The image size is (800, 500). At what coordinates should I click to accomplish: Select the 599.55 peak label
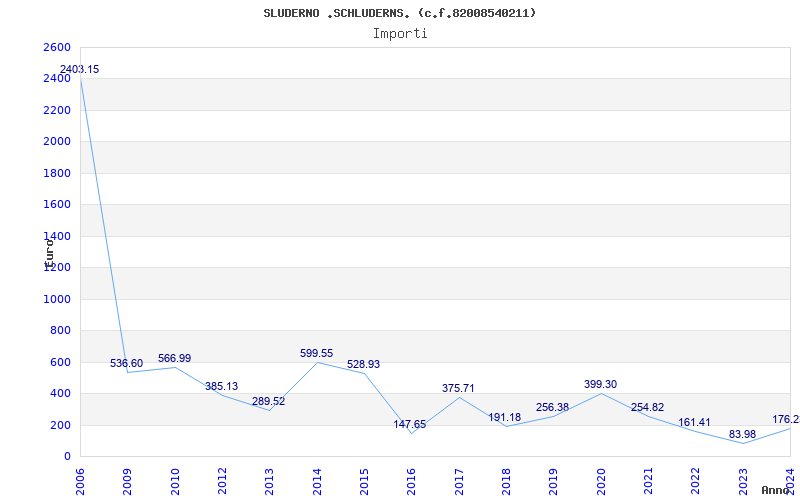[316, 353]
